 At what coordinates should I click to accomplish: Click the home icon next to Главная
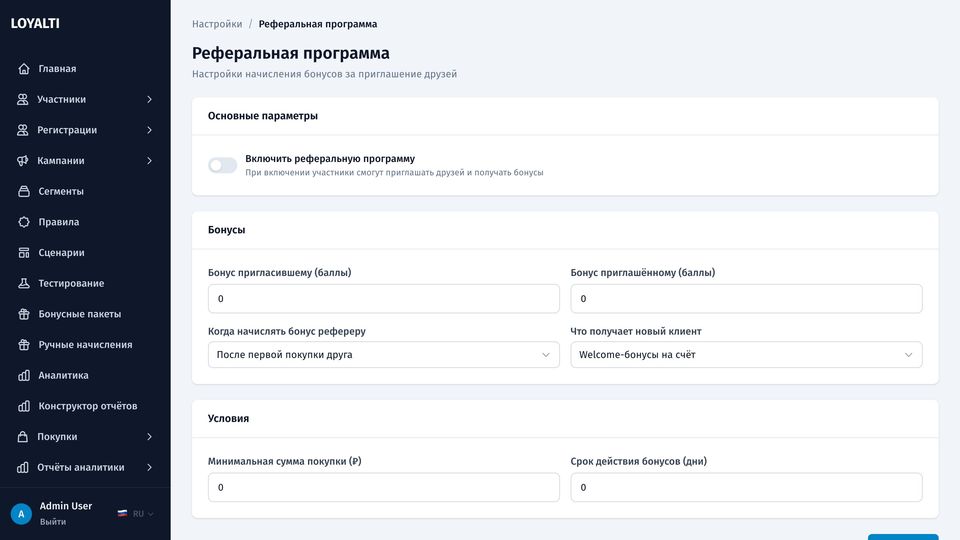point(24,69)
